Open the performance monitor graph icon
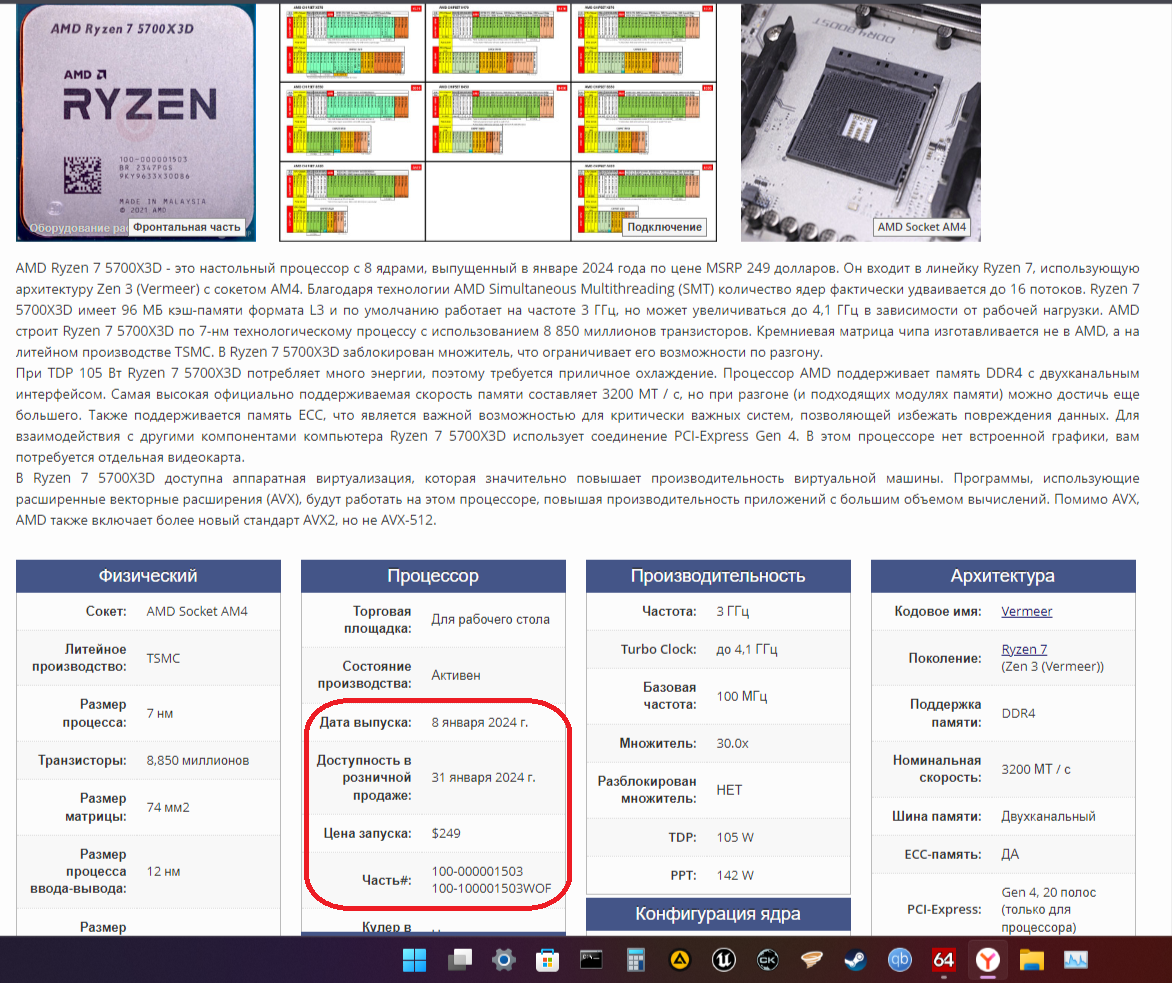Viewport: 1172px width, 983px height. click(1076, 960)
